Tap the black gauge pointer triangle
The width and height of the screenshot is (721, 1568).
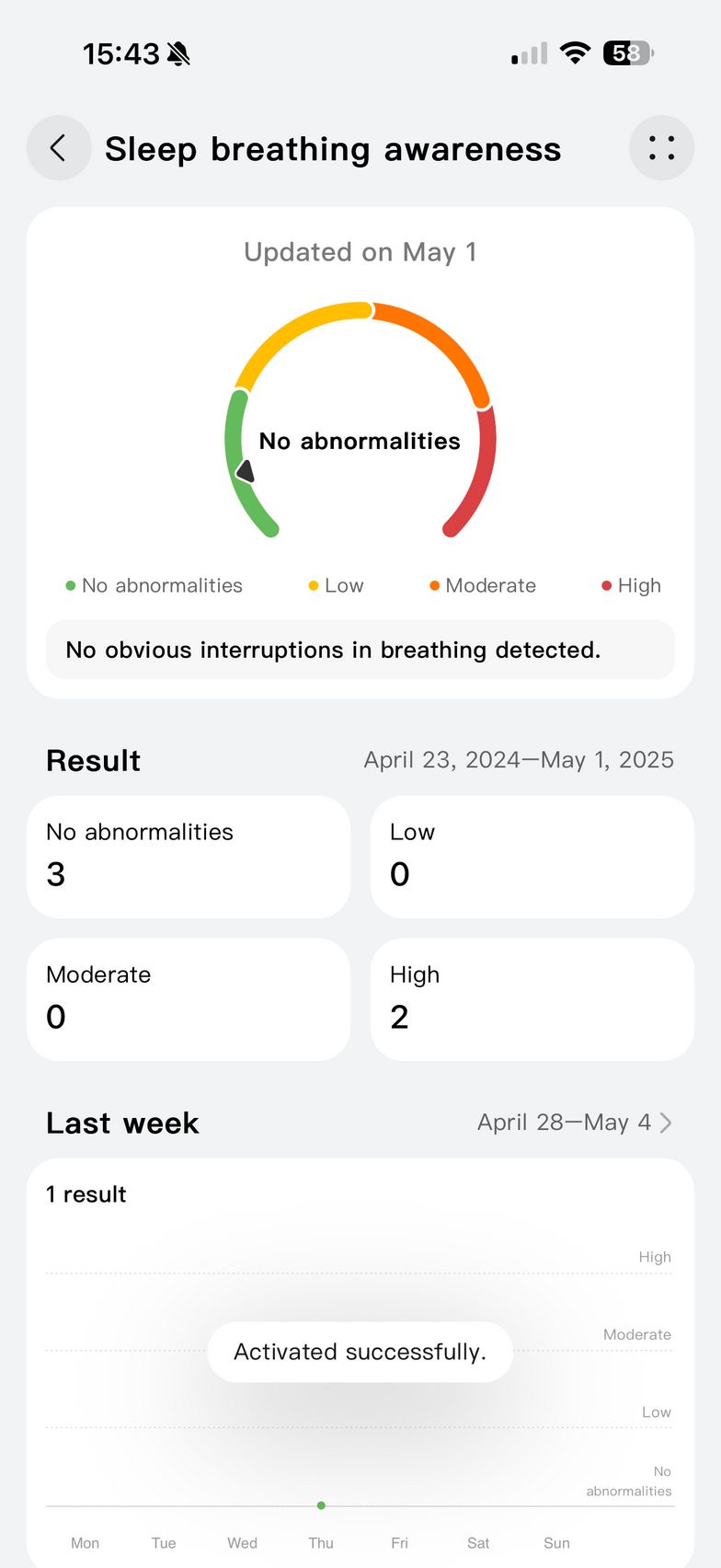pyautogui.click(x=246, y=471)
